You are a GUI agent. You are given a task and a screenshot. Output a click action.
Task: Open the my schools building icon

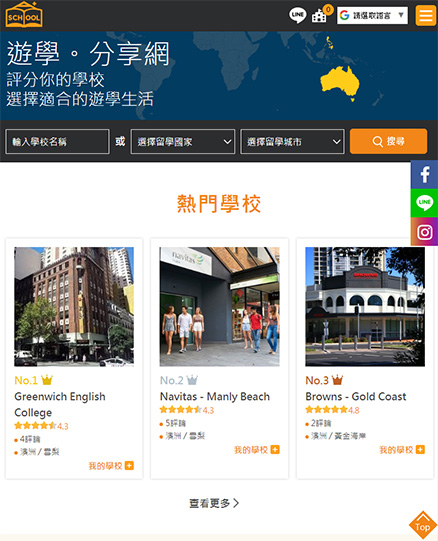(319, 16)
